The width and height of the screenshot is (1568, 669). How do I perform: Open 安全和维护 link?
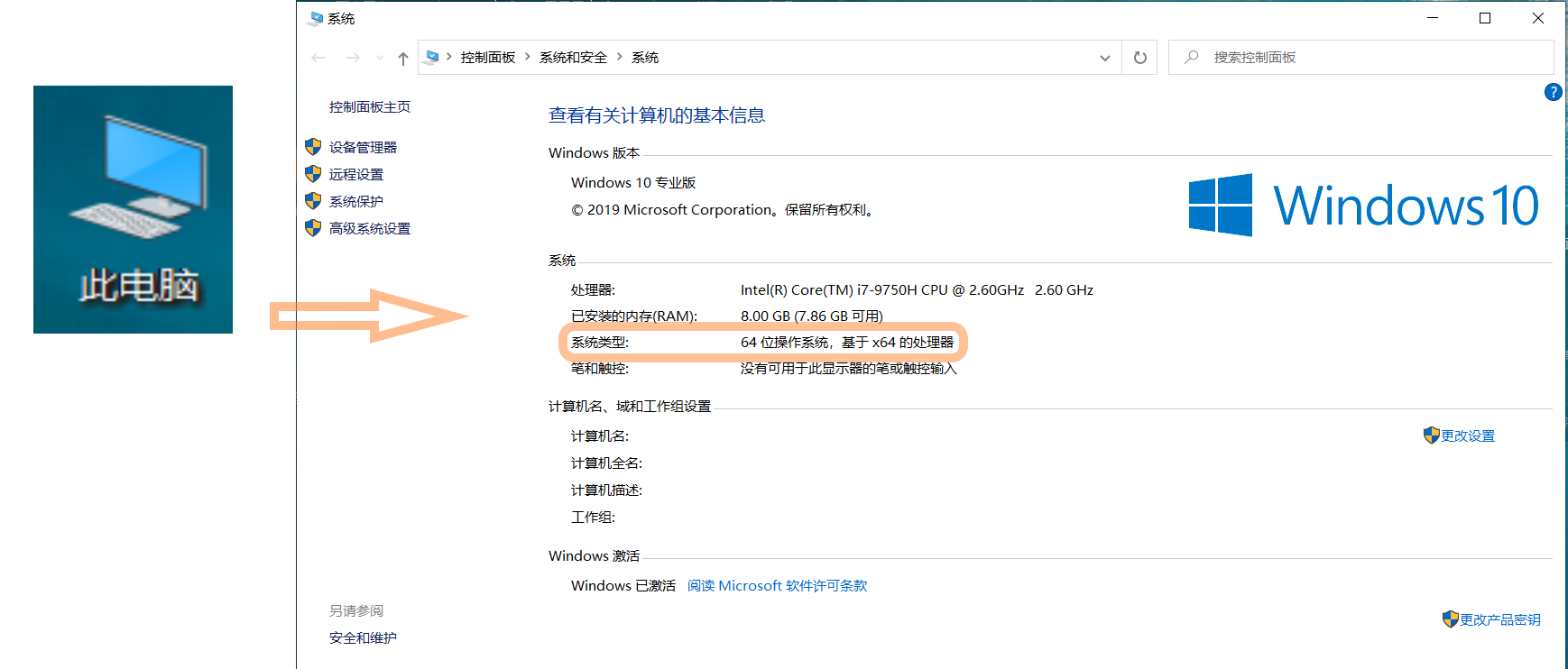pos(363,637)
